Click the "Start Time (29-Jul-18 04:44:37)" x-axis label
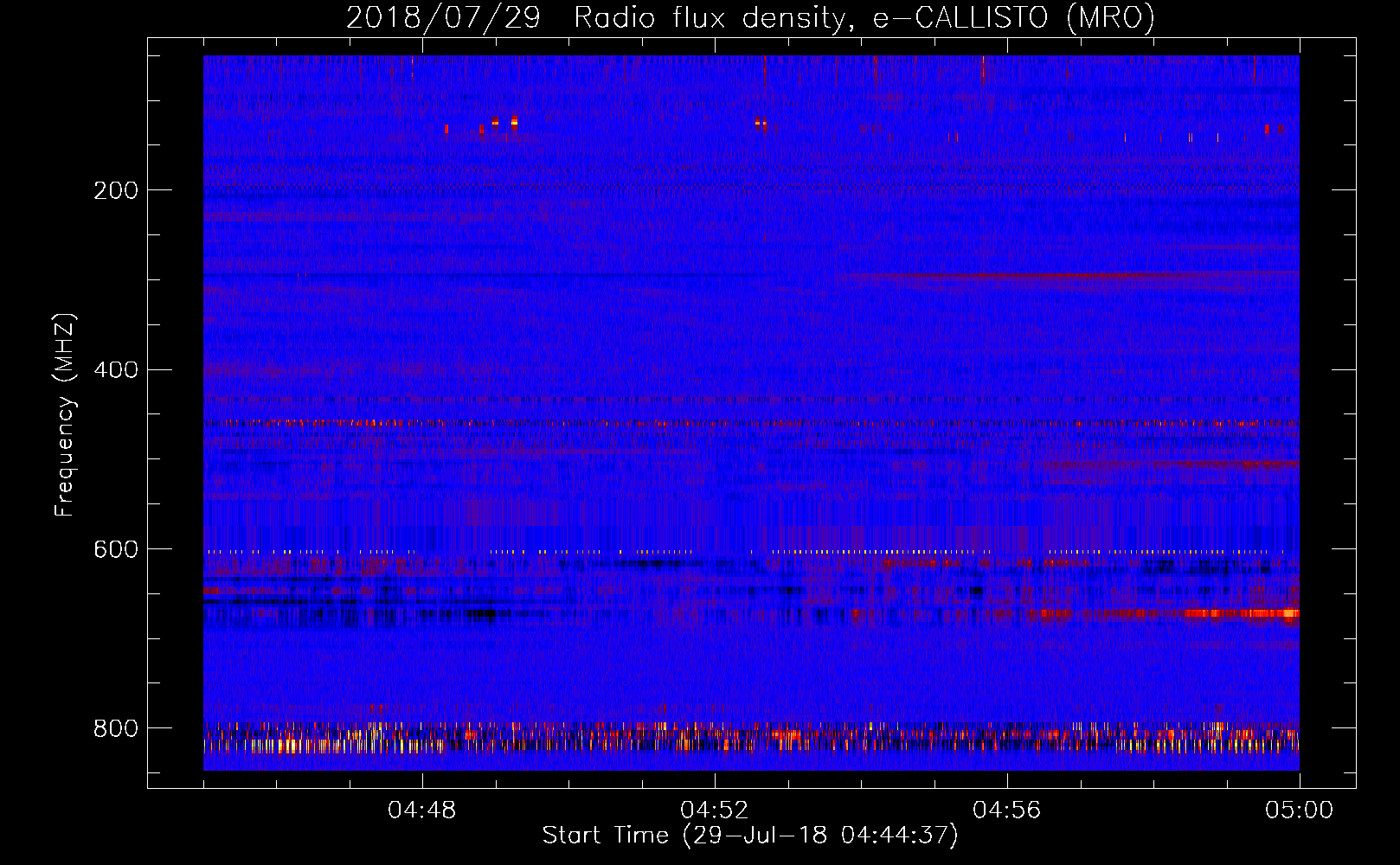This screenshot has height=865, width=1400. 750,836
